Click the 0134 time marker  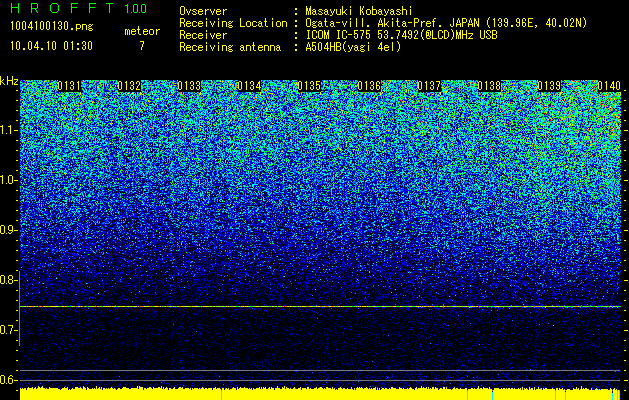click(x=249, y=86)
